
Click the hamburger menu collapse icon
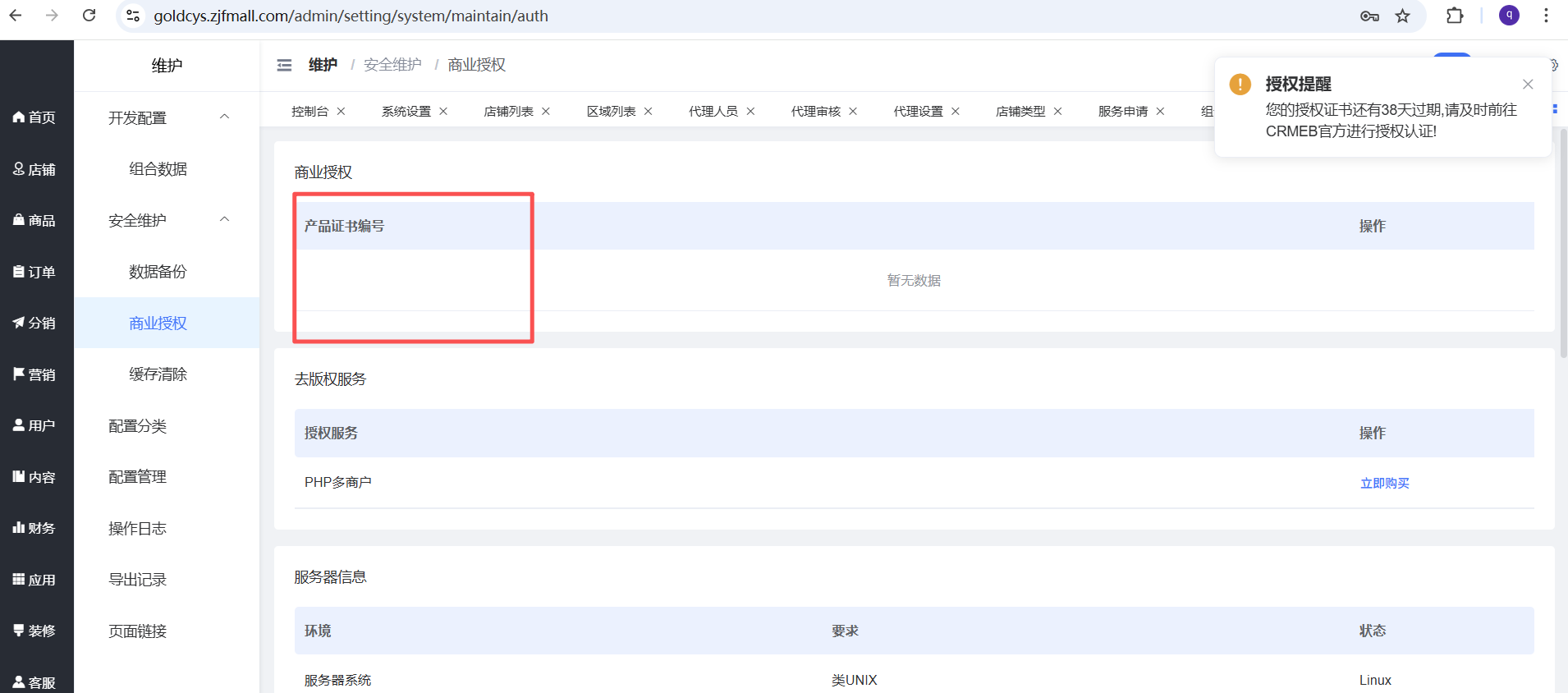point(284,65)
